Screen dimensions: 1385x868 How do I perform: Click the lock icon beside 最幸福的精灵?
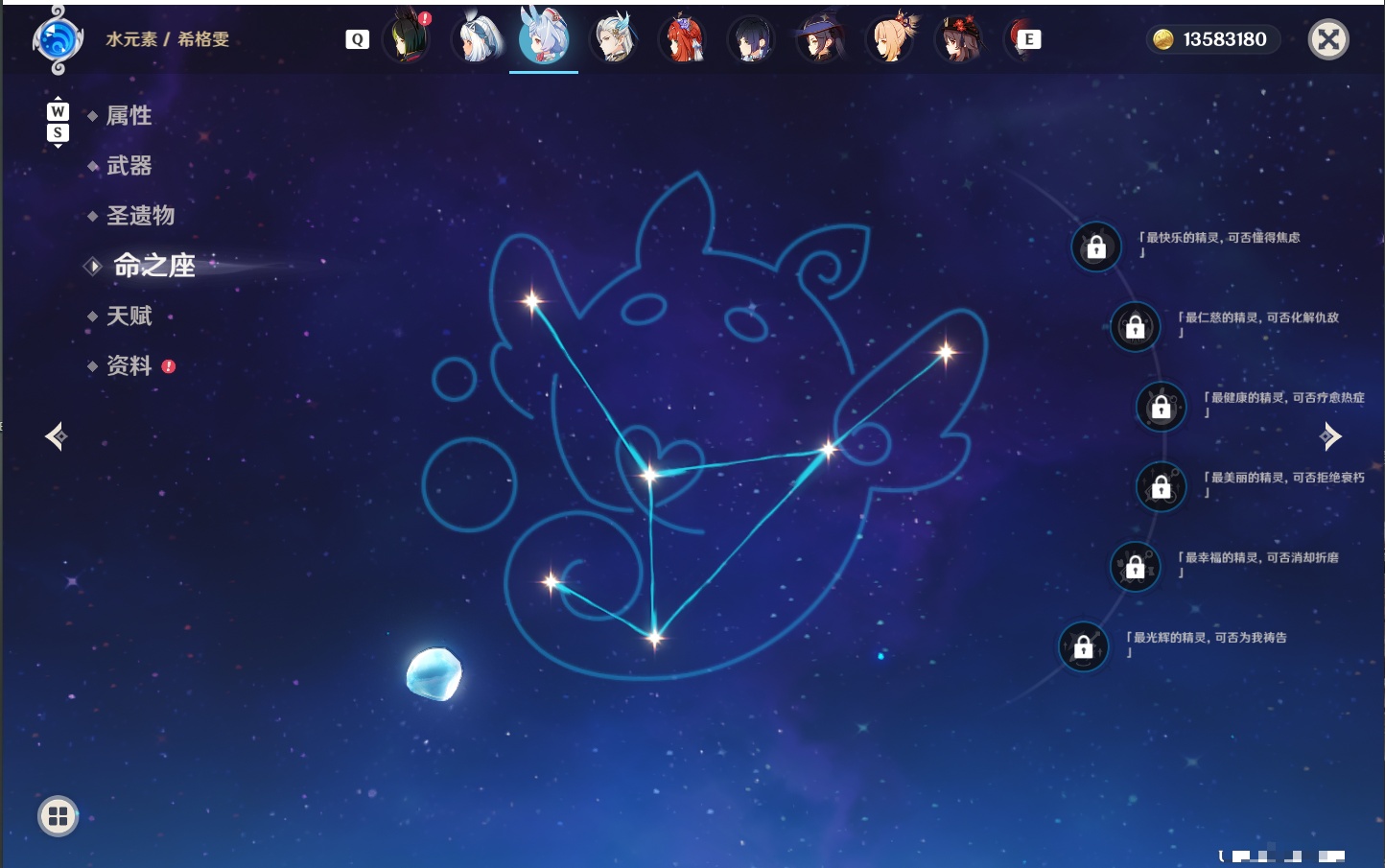click(1135, 566)
